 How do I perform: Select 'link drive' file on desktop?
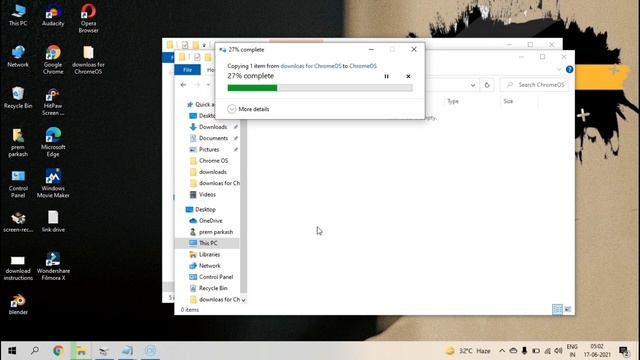pos(53,222)
